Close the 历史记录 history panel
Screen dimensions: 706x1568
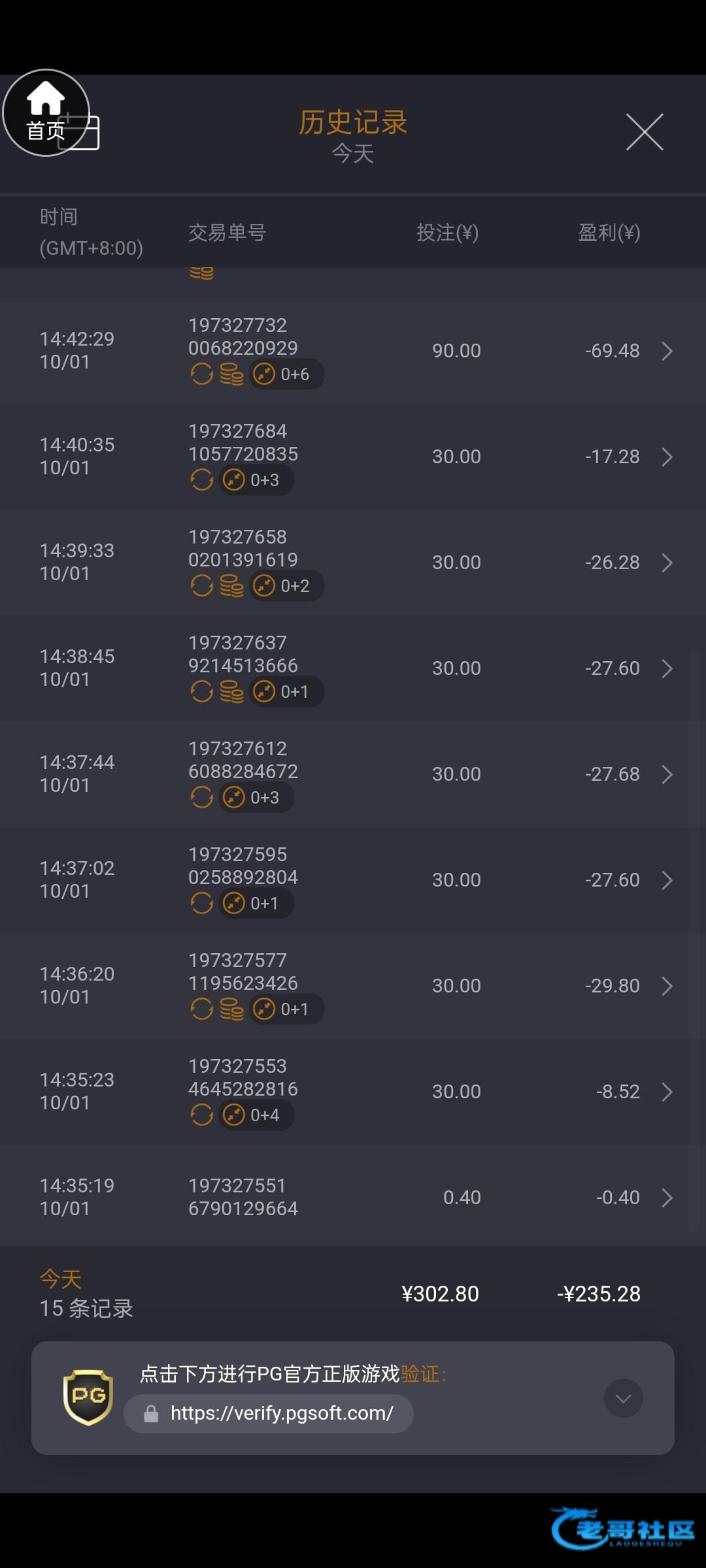tap(645, 132)
